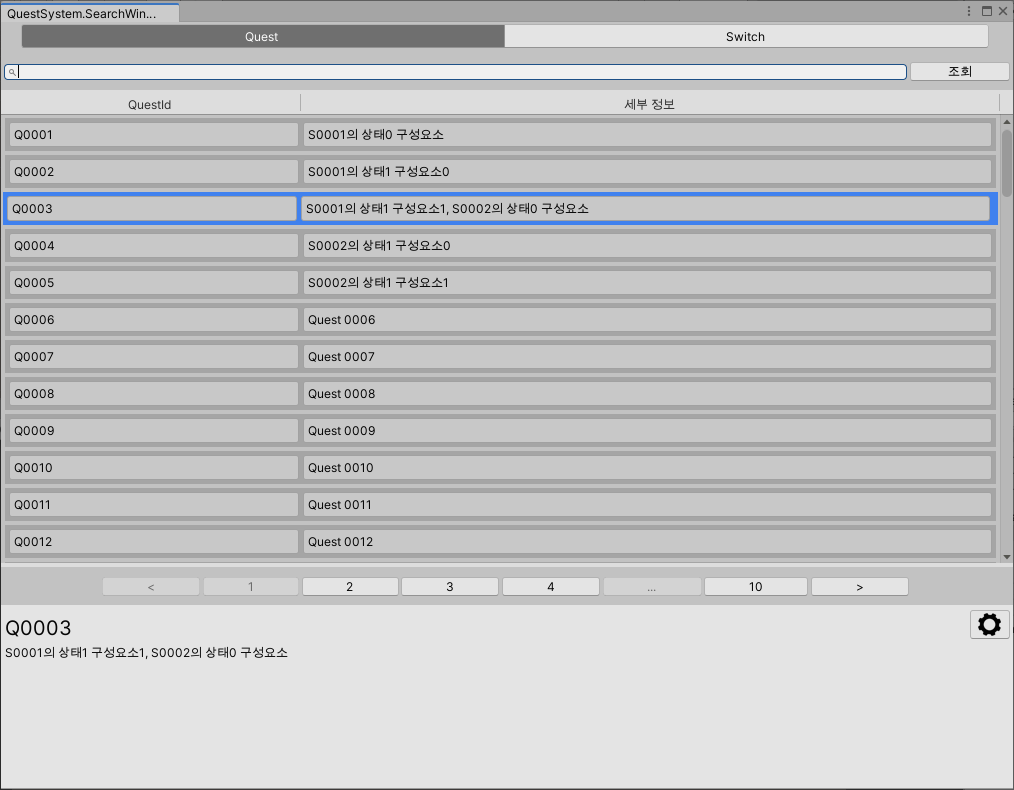Screen dimensions: 1014x790
Task: Click the QuestId column header
Action: tap(150, 104)
